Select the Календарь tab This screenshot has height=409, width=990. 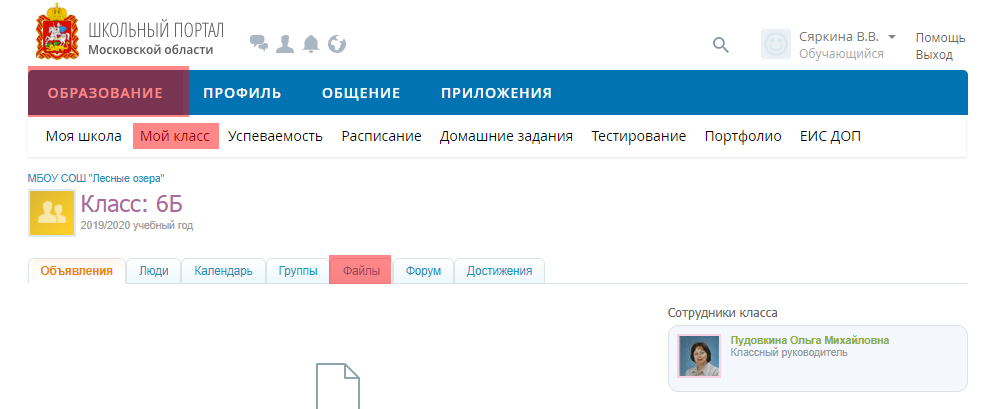(223, 271)
